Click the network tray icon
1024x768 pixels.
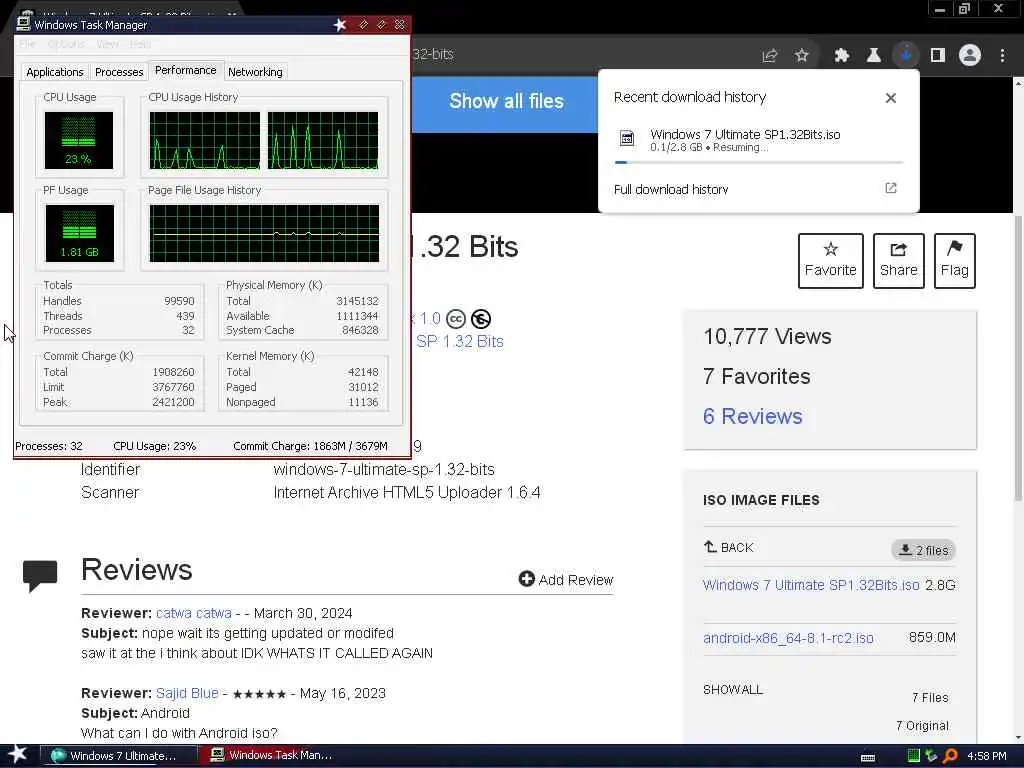pyautogui.click(x=932, y=756)
